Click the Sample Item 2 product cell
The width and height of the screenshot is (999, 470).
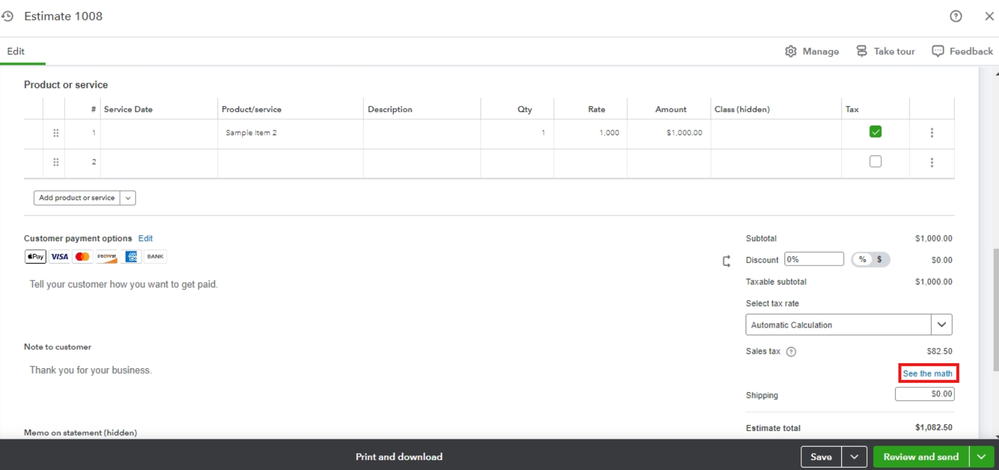click(x=291, y=133)
